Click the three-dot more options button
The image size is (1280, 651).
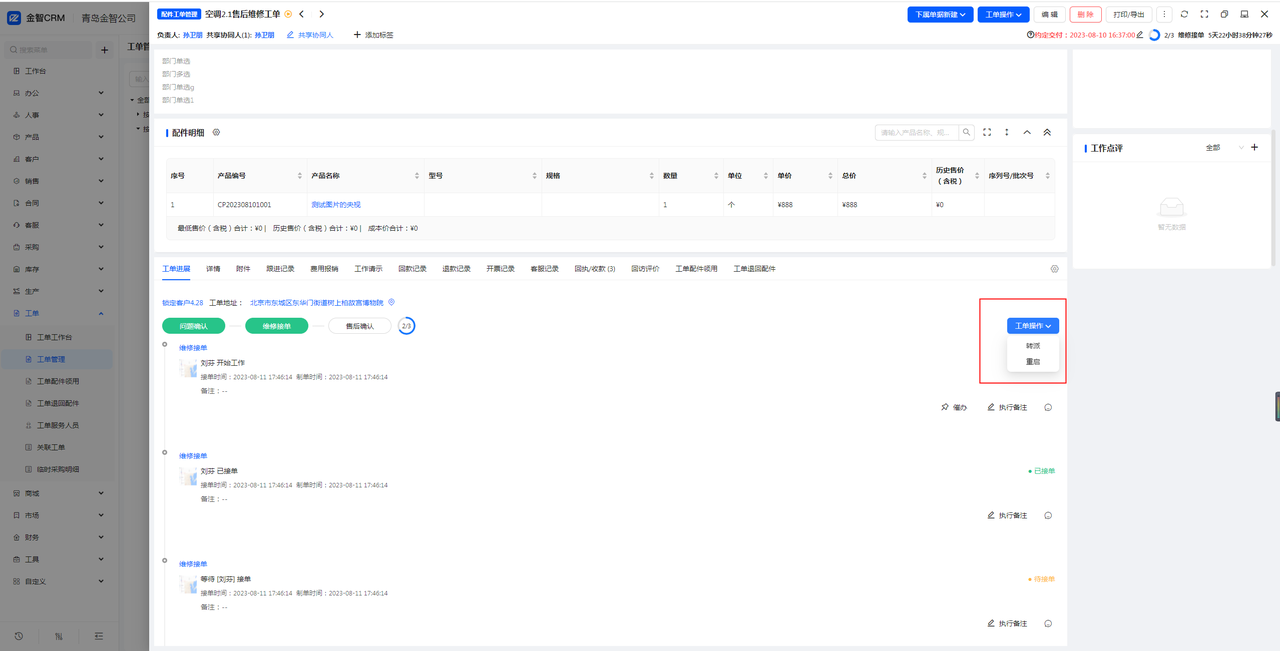click(x=1165, y=14)
